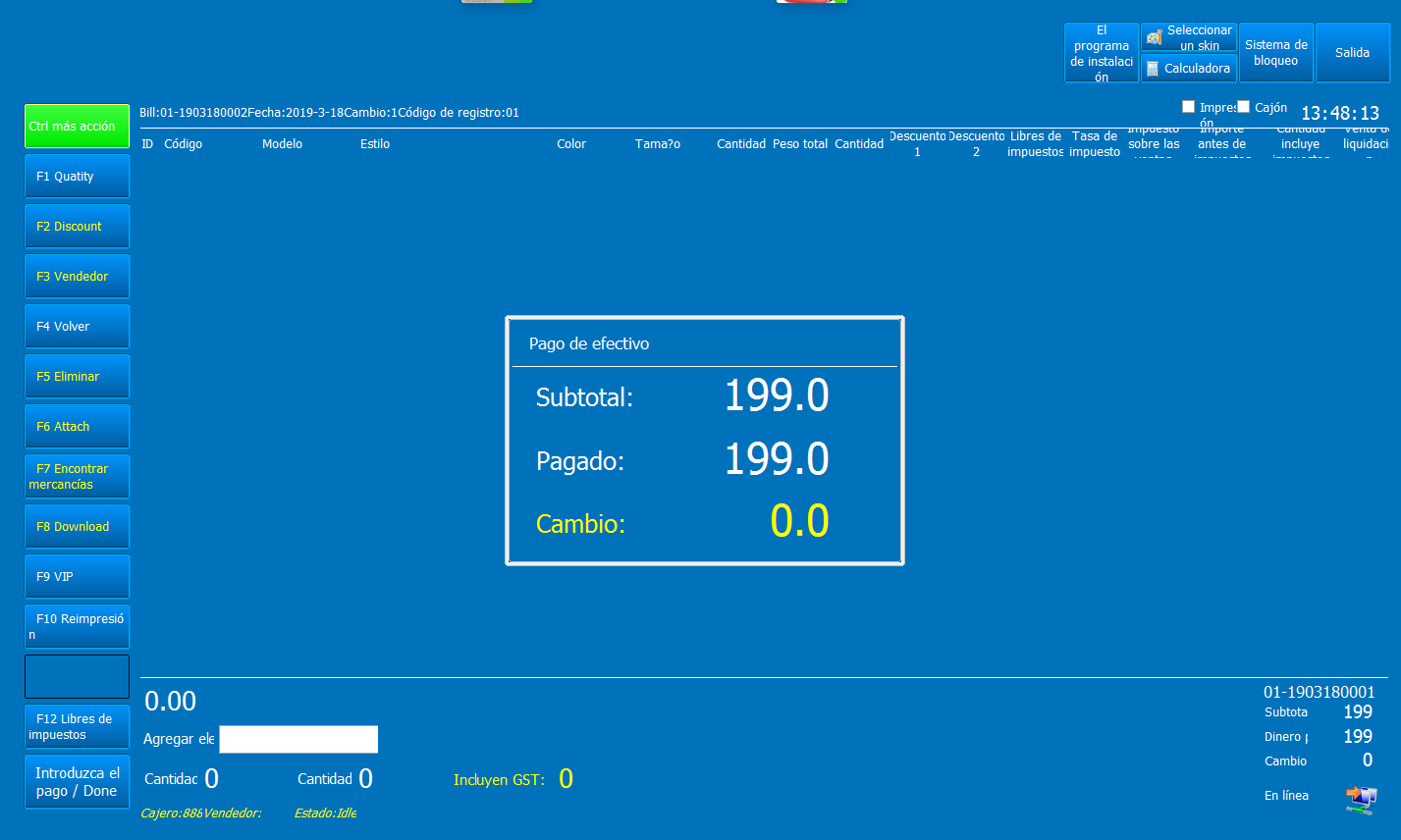The height and width of the screenshot is (840, 1401).
Task: Click the Pago de efectivo dialog title
Action: click(589, 344)
